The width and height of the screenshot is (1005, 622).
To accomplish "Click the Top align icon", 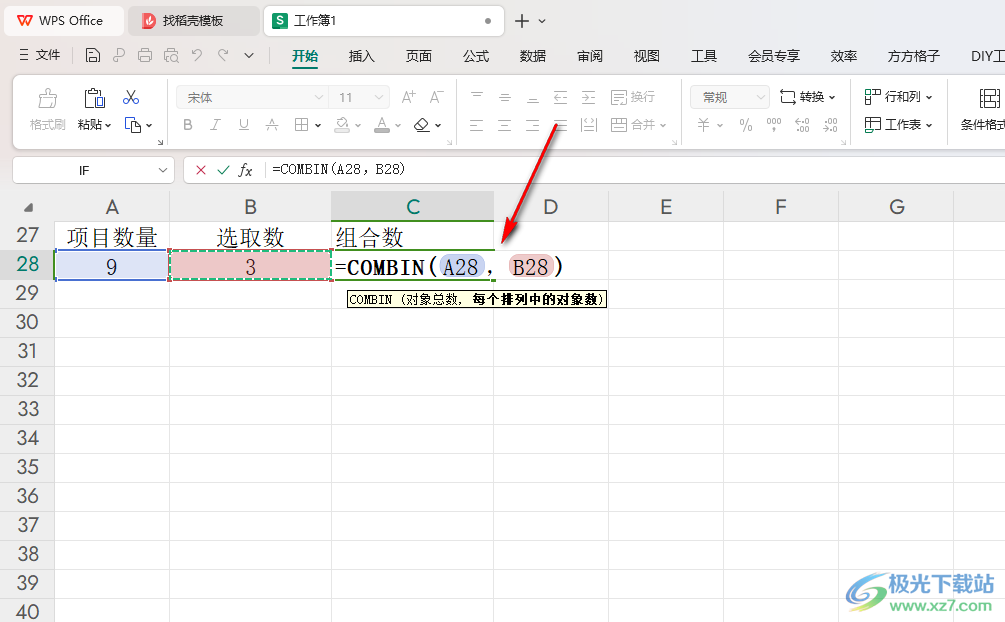I will [x=477, y=97].
